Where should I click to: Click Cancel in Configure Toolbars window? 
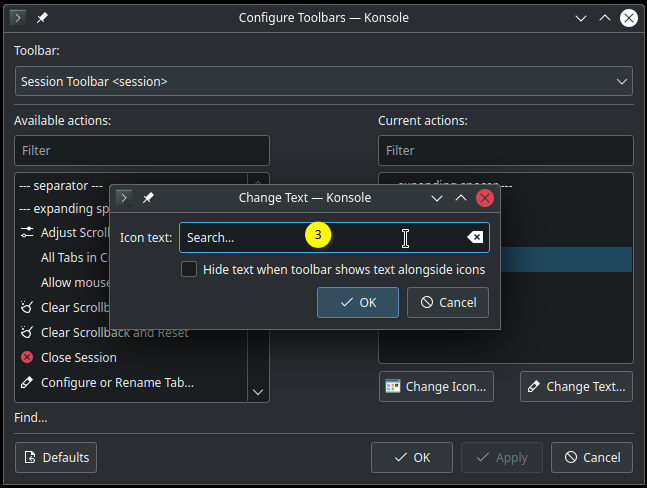point(592,457)
